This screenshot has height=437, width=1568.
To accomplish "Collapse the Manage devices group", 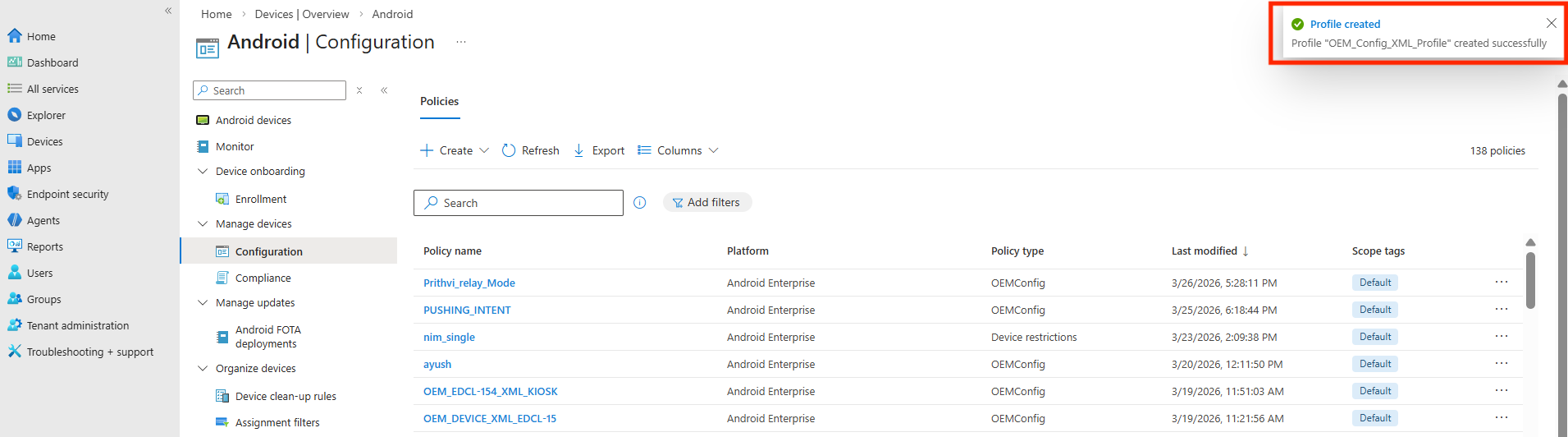I will coord(203,224).
